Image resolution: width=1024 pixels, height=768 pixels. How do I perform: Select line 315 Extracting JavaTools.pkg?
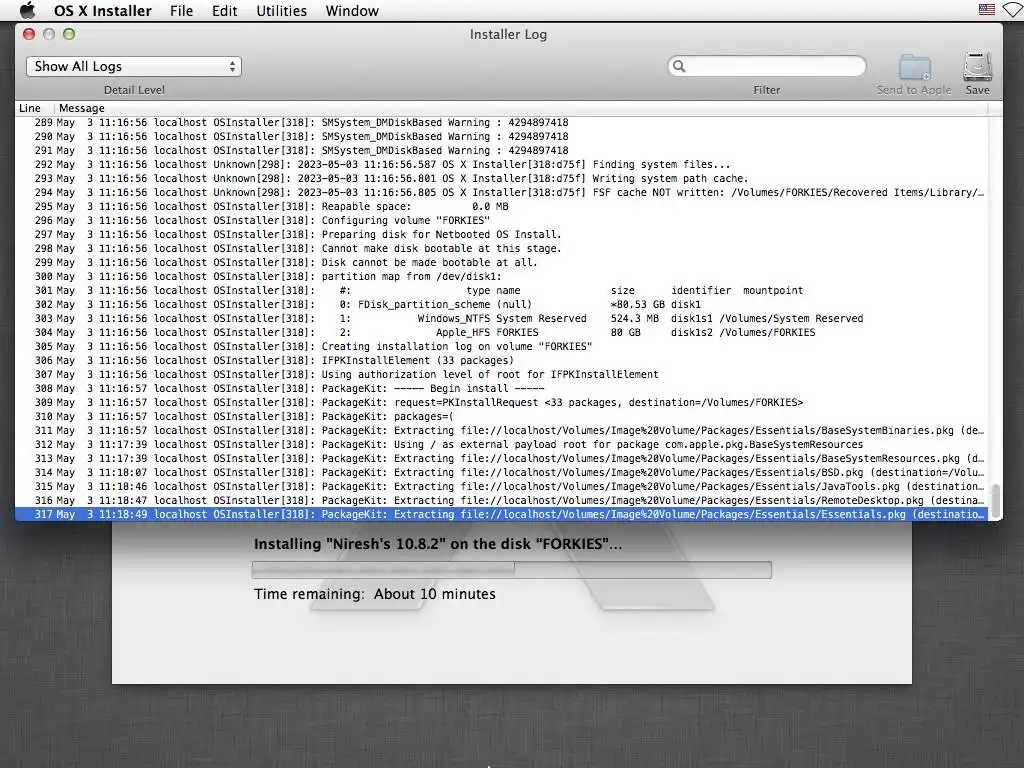(502, 487)
